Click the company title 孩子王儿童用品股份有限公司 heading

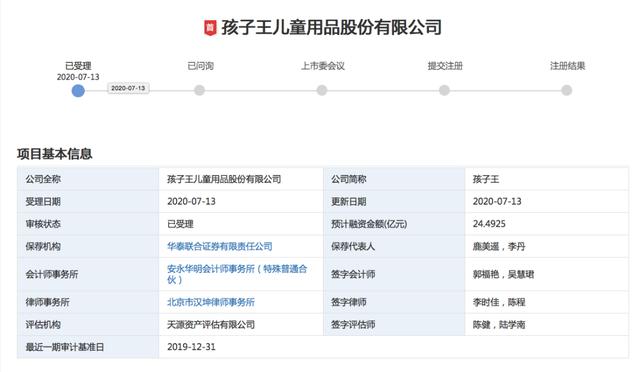[331, 28]
